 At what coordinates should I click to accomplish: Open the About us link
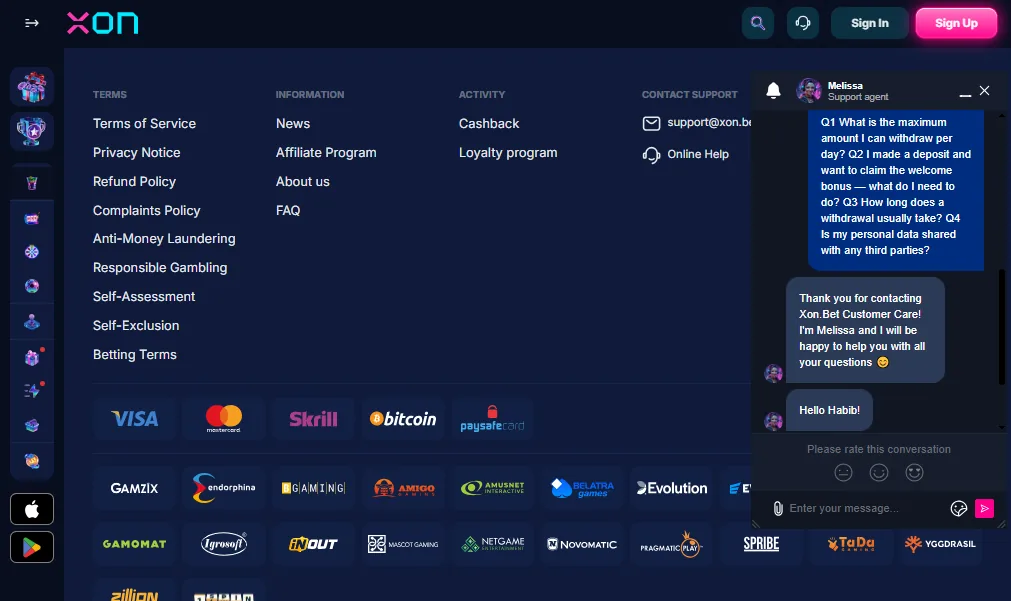(302, 181)
